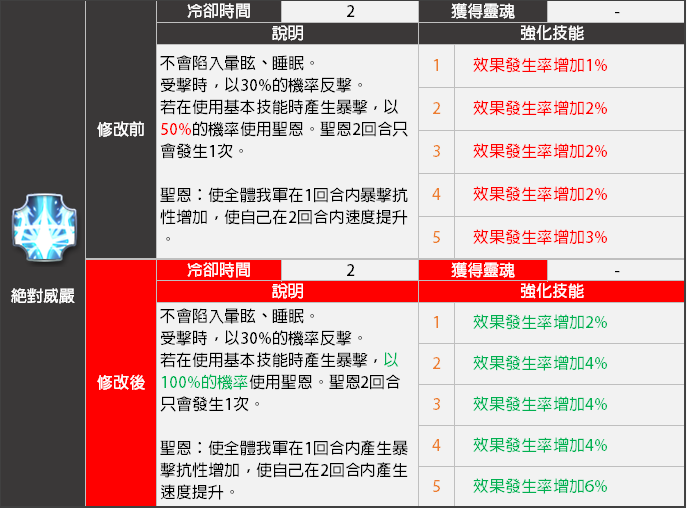Select green 效果發生率增加6% enhancement row

[x=539, y=487]
